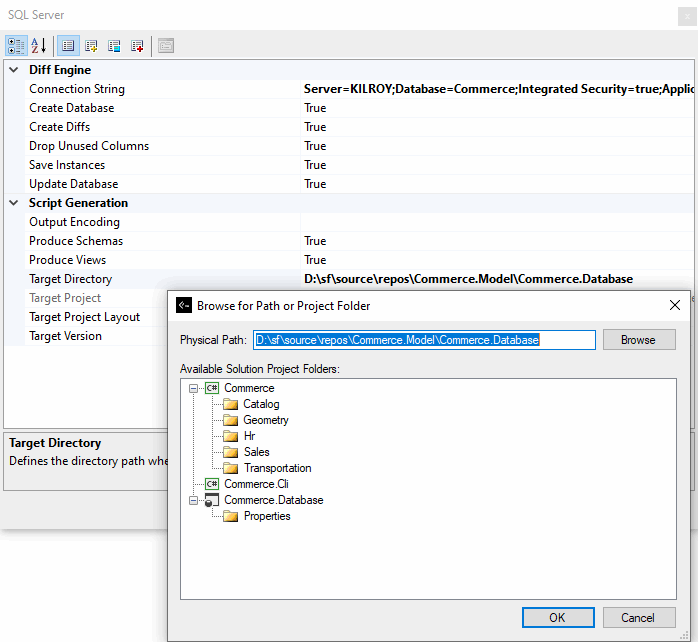Click the empty Output Encoding value cell

(x=497, y=222)
